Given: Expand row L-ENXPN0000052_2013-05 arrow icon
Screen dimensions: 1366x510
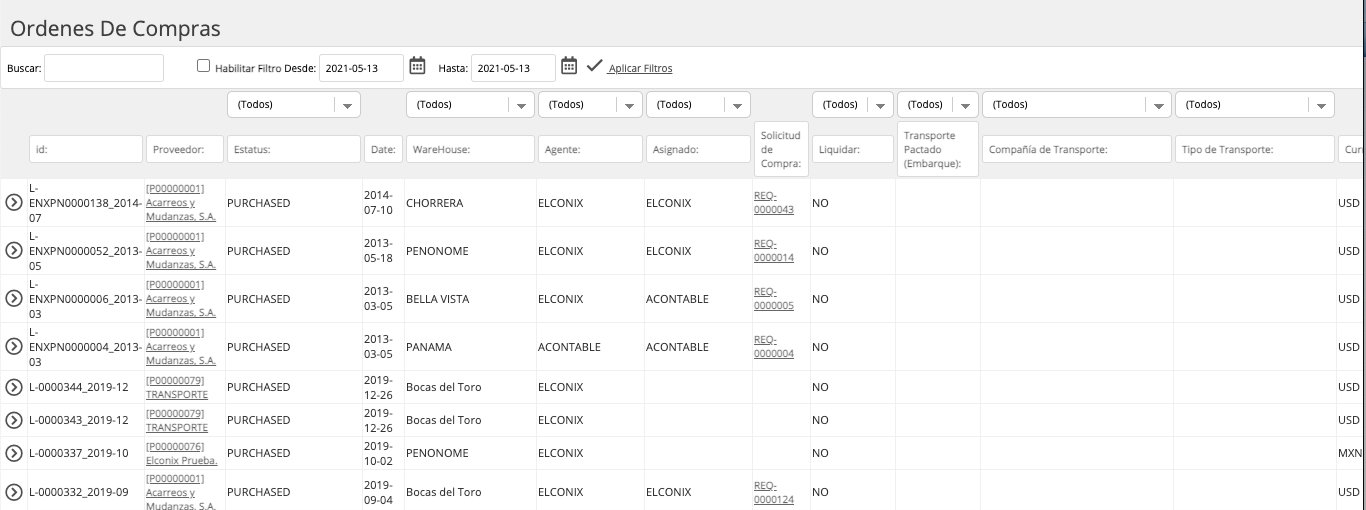Looking at the screenshot, I should click(x=14, y=250).
